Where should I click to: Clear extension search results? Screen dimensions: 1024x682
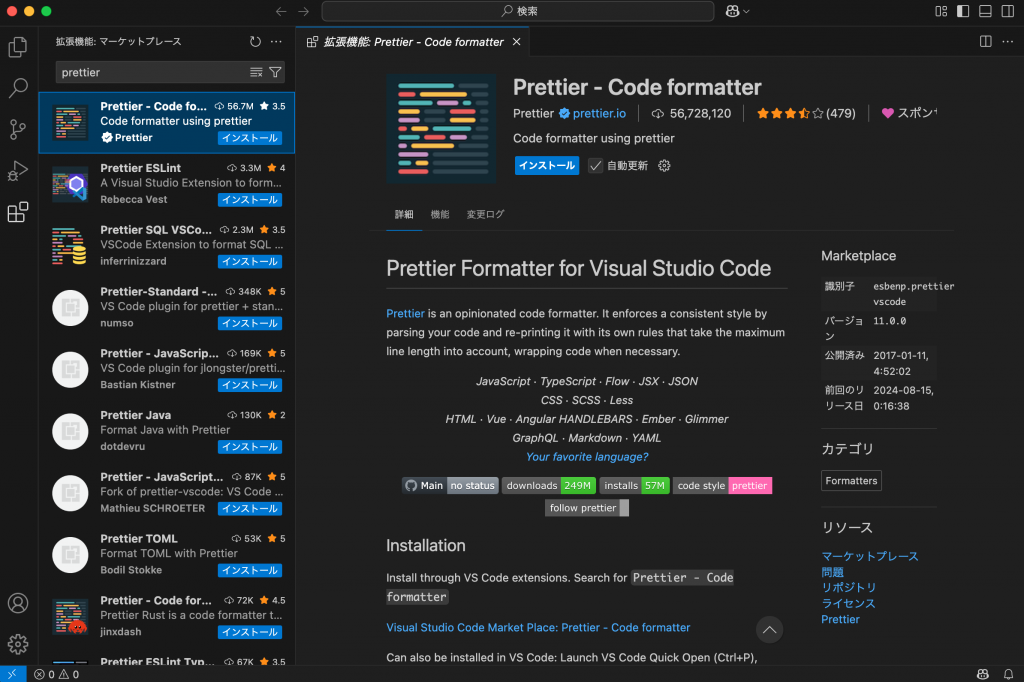pyautogui.click(x=256, y=73)
